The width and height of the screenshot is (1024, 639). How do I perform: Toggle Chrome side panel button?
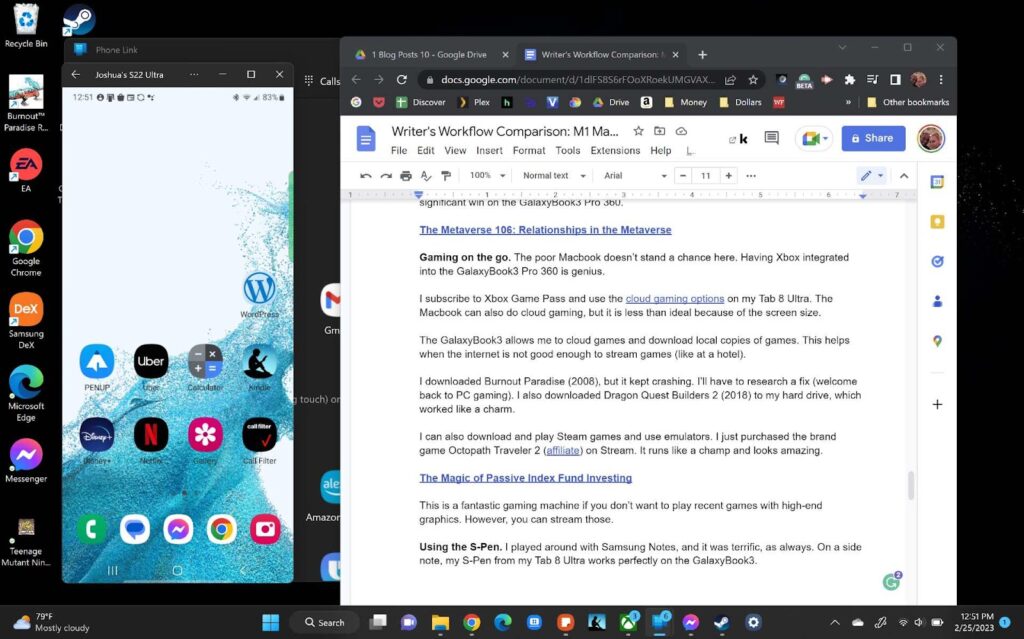[x=895, y=80]
